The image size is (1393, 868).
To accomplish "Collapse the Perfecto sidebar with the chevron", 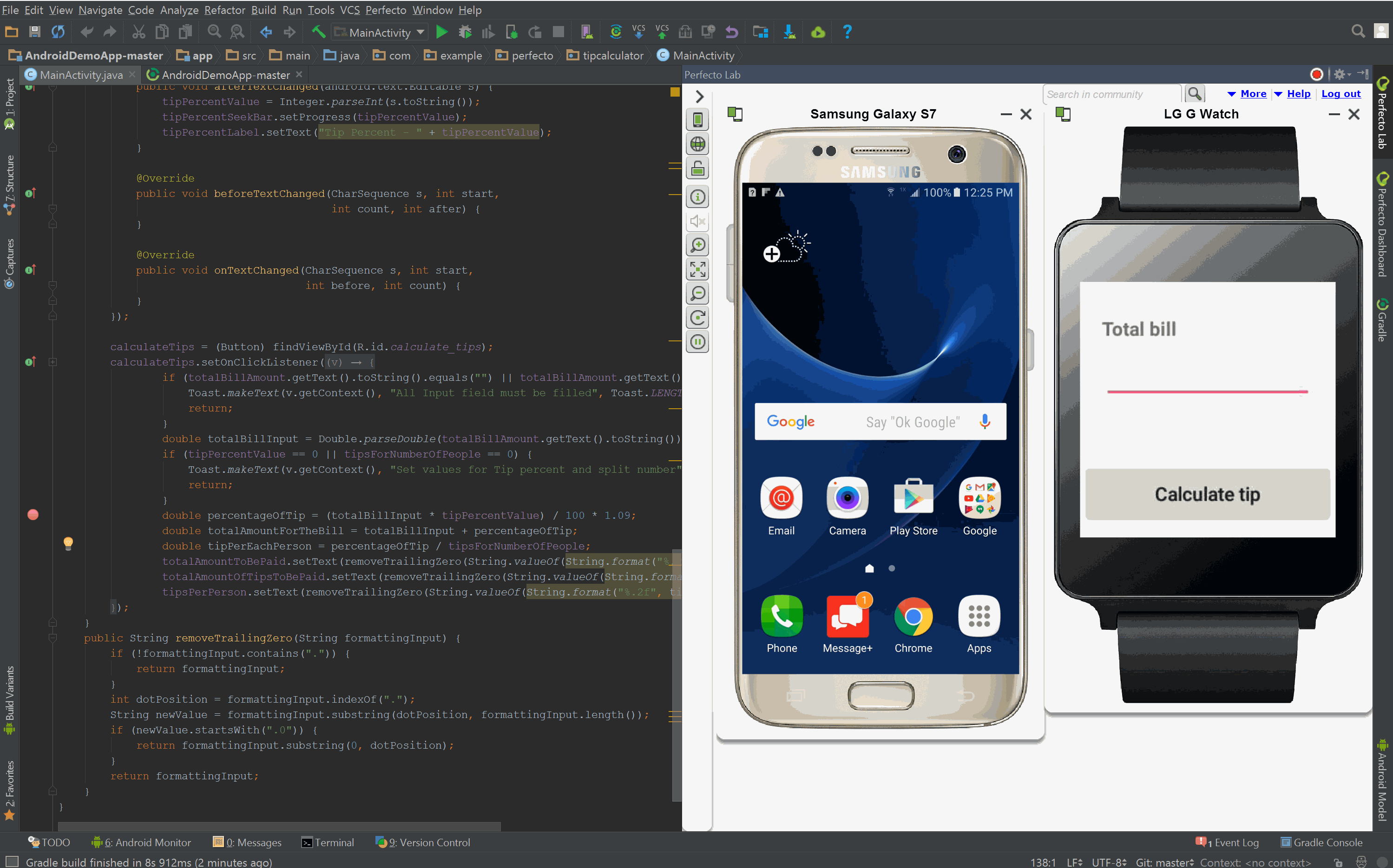I will pos(699,97).
